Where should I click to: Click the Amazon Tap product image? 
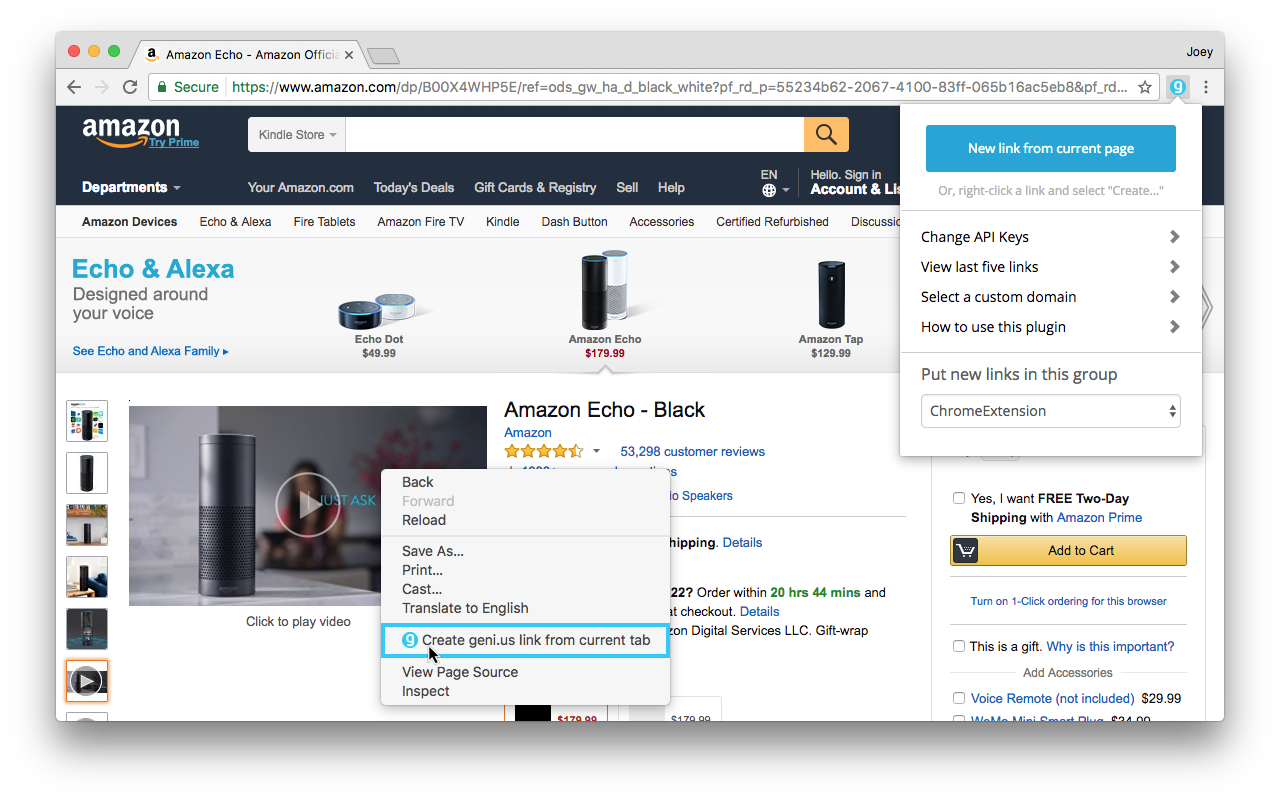pyautogui.click(x=831, y=295)
